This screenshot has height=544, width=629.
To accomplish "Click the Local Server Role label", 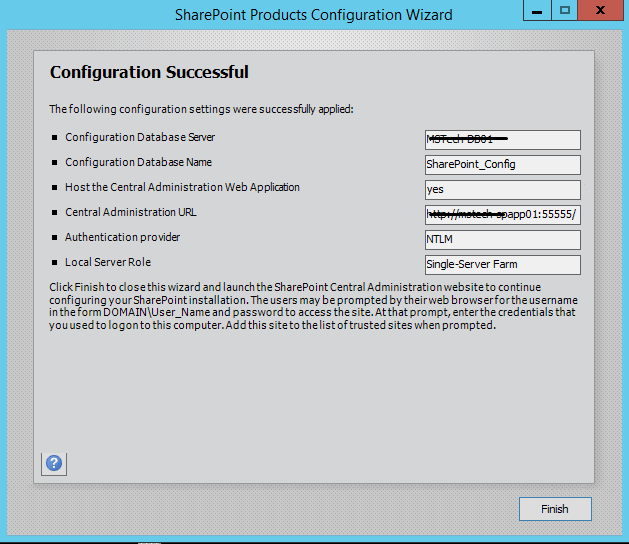I will click(109, 262).
